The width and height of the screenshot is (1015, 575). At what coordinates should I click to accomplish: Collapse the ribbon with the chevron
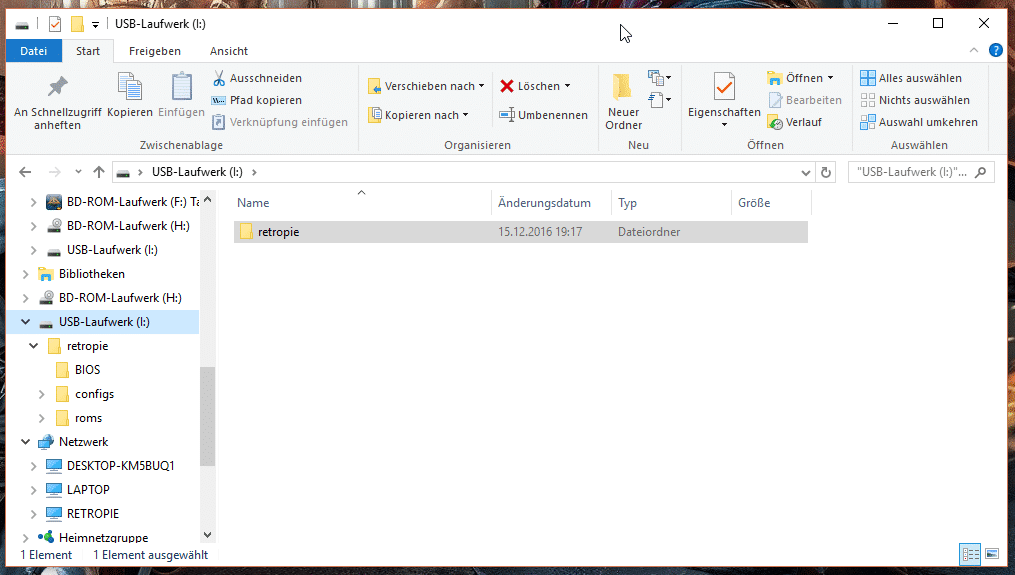point(974,51)
